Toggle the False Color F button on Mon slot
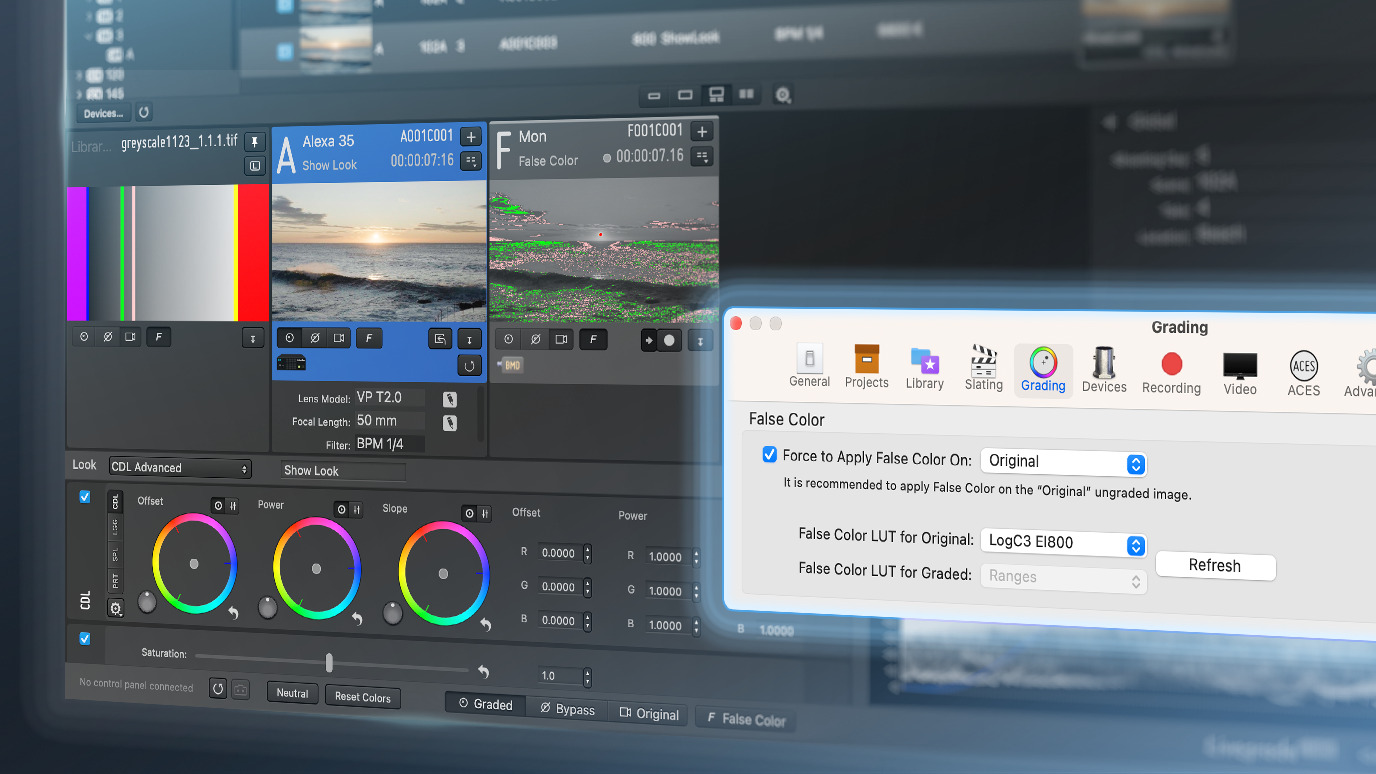Screen dimensions: 1376x774 click(593, 340)
